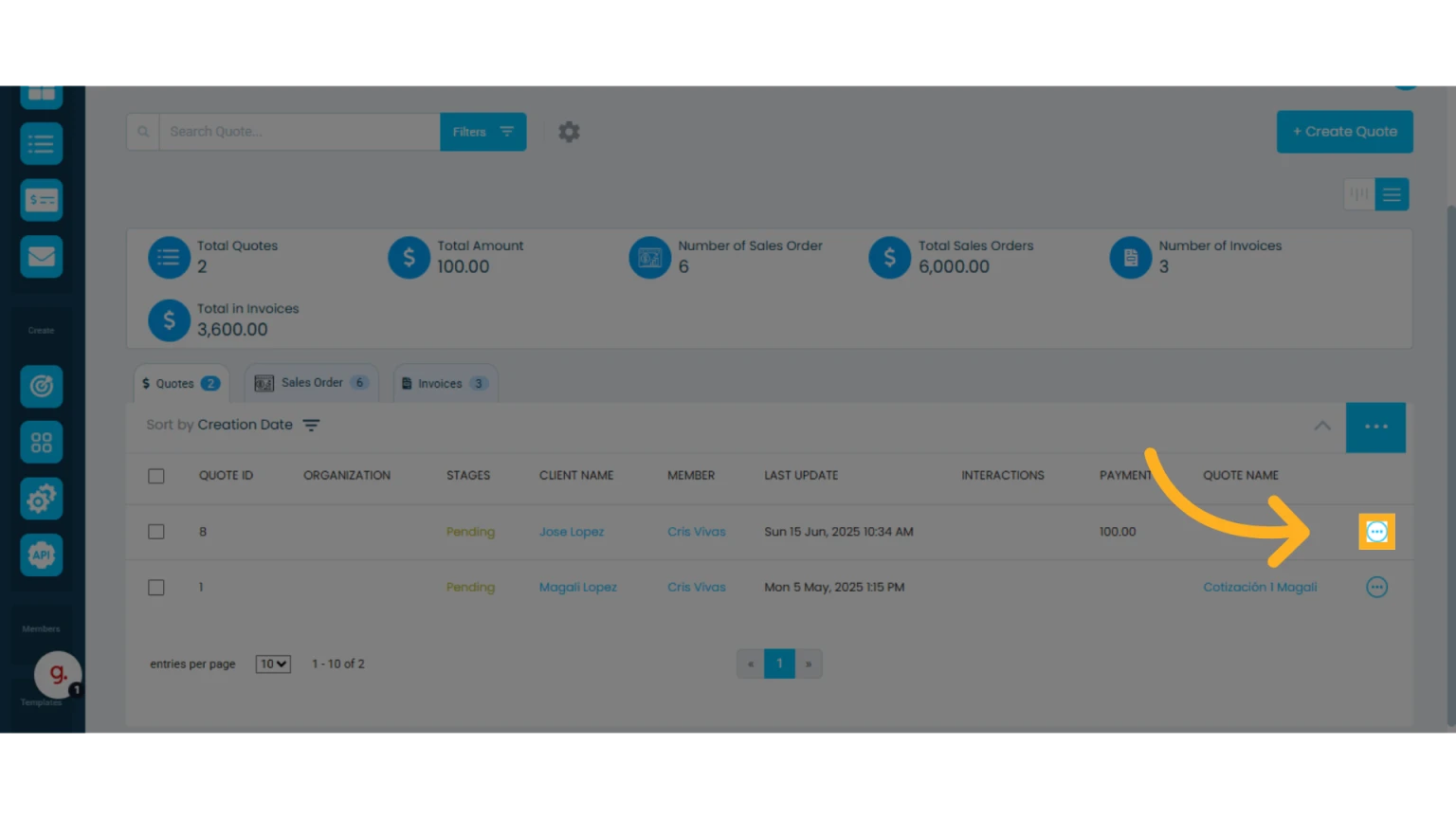Click the Number of Invoices document icon
This screenshot has width=1456, height=819.
tap(1130, 257)
